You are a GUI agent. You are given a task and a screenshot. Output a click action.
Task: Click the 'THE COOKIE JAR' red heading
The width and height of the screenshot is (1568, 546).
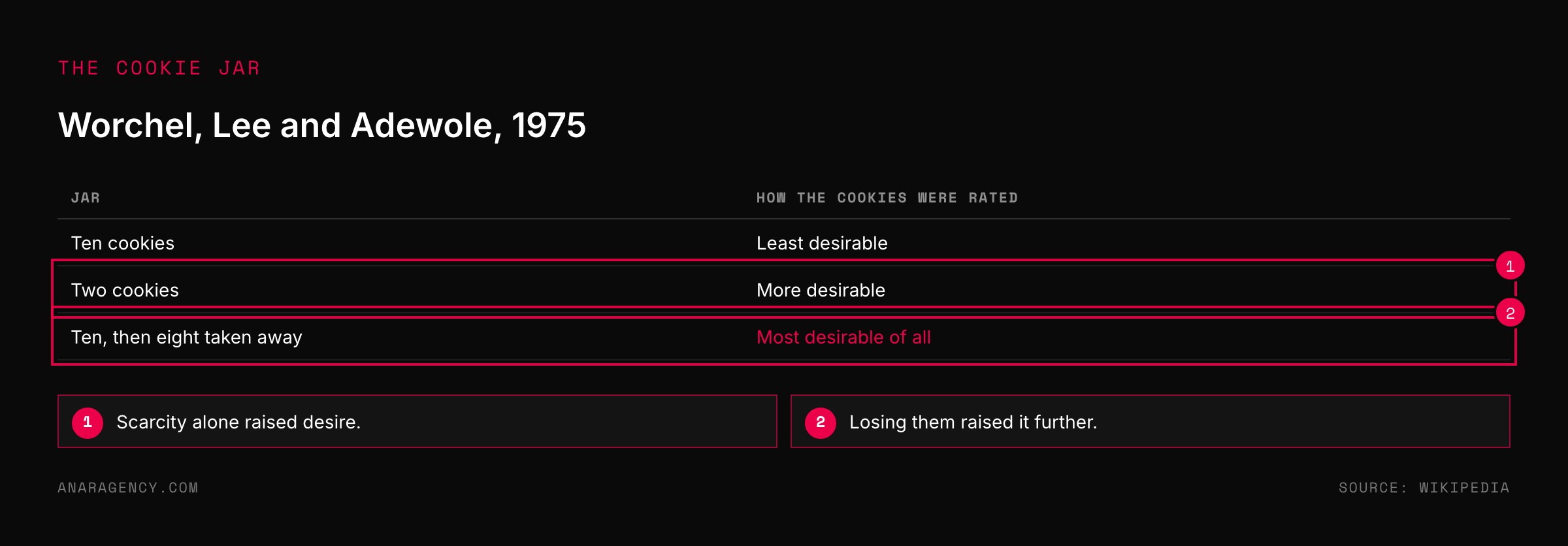tap(159, 68)
